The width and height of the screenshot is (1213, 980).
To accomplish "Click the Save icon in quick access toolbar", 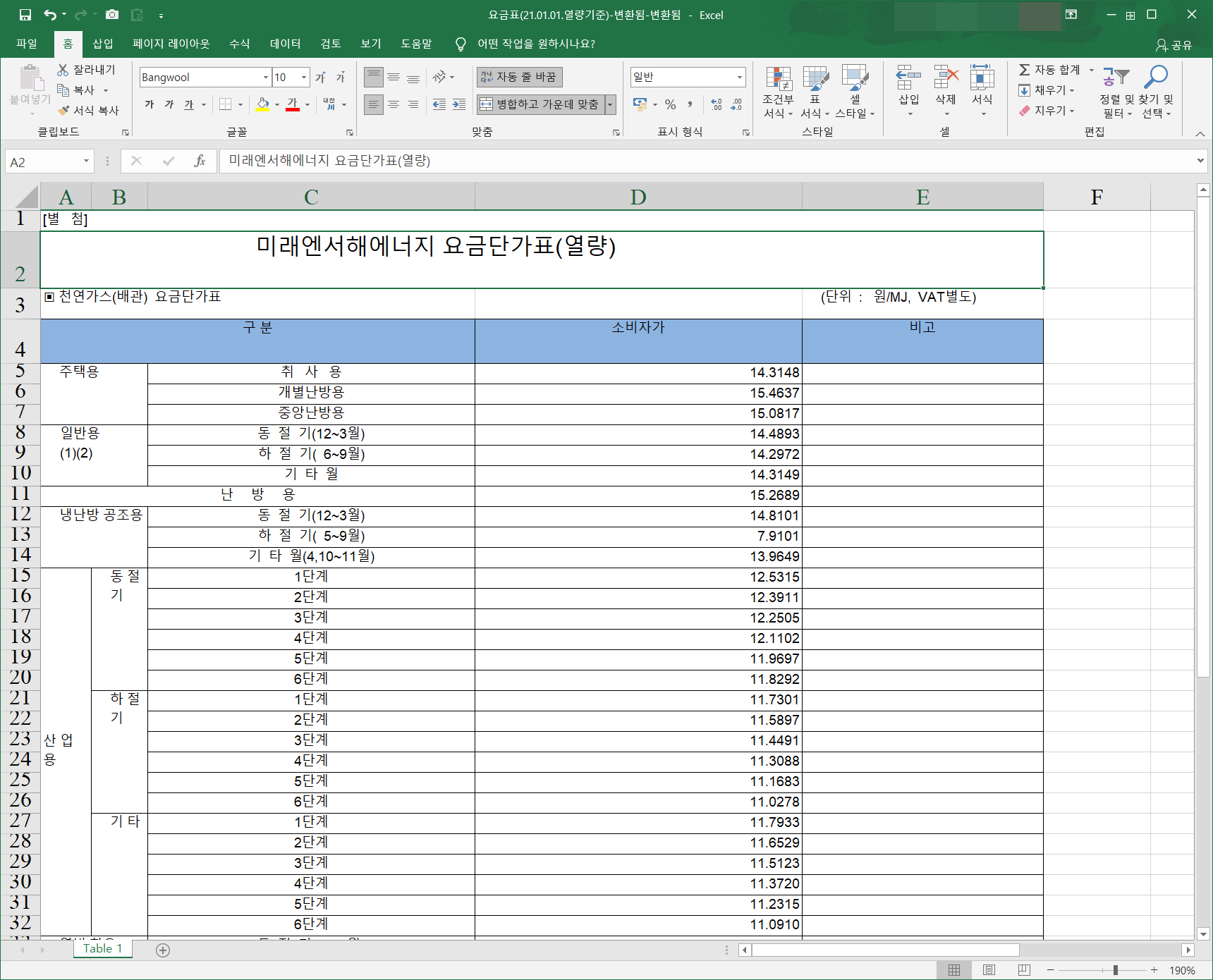I will (25, 15).
